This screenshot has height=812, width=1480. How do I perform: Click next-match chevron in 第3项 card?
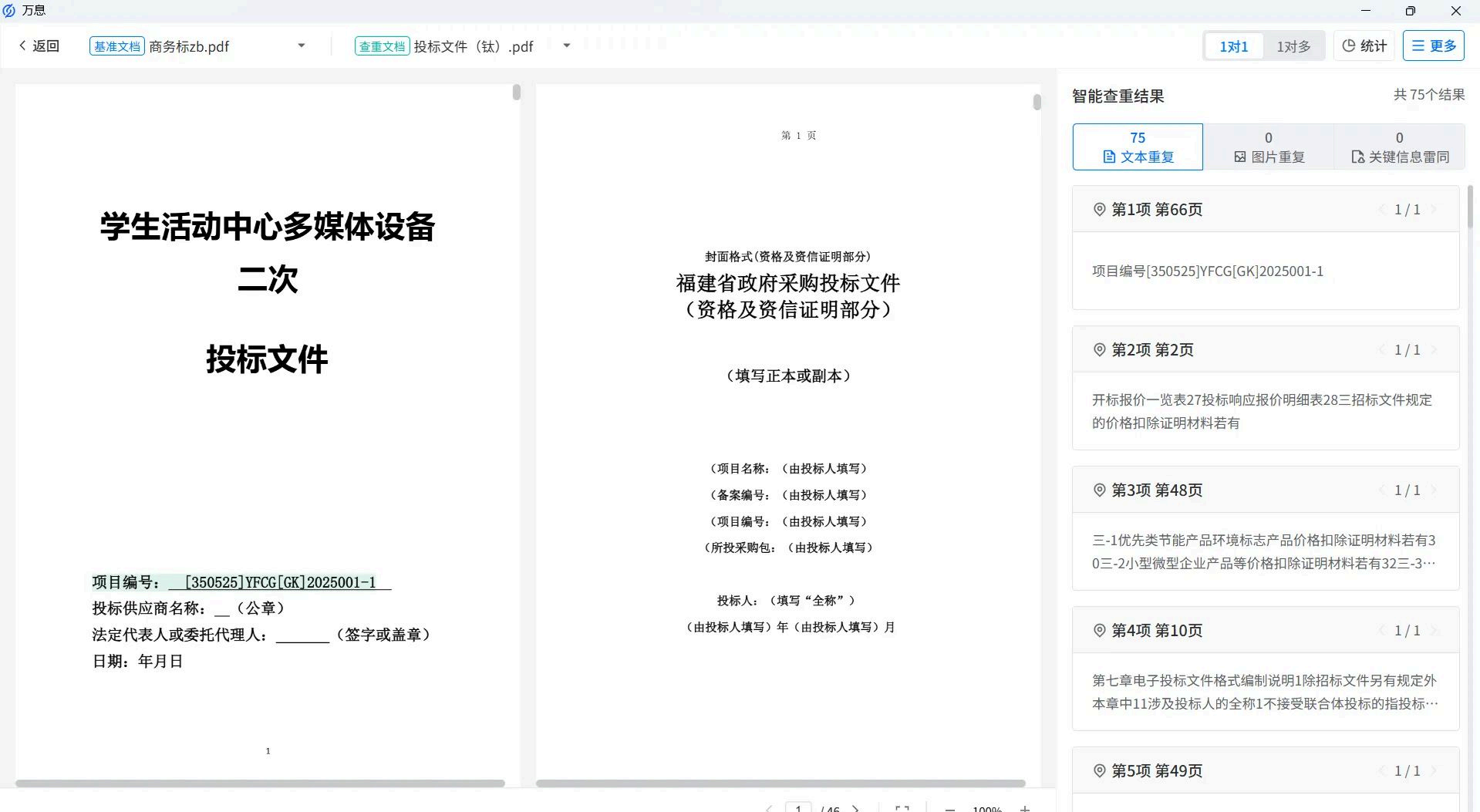point(1434,490)
